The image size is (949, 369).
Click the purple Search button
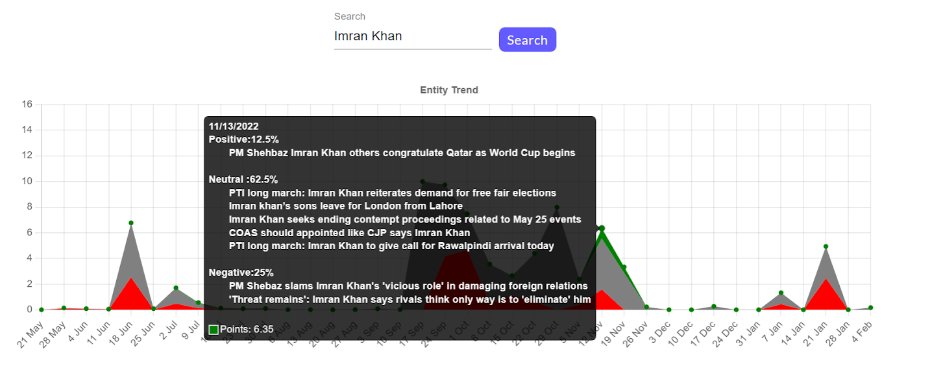click(x=527, y=39)
